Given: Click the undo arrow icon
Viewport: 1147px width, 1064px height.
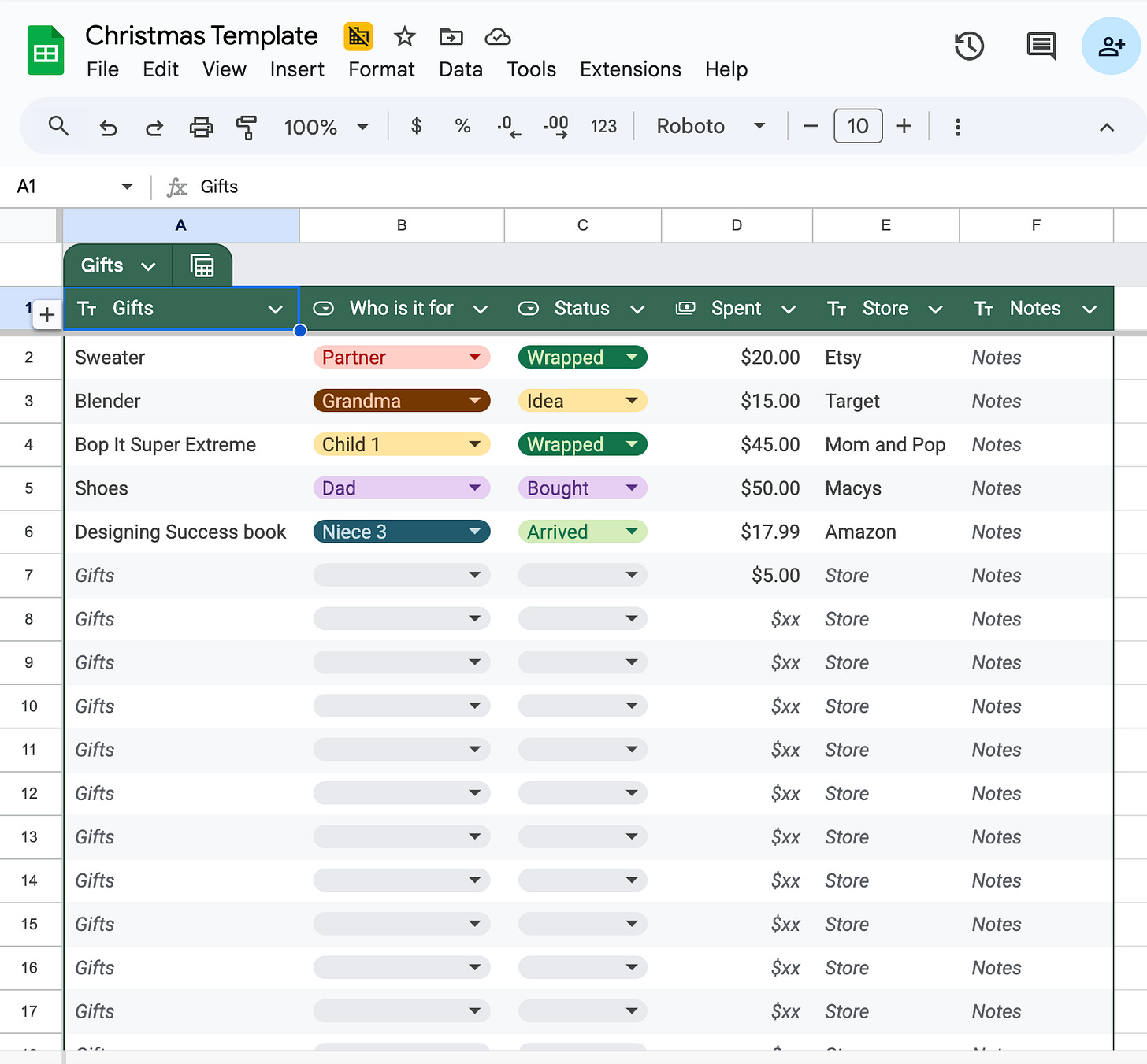Looking at the screenshot, I should (x=108, y=127).
